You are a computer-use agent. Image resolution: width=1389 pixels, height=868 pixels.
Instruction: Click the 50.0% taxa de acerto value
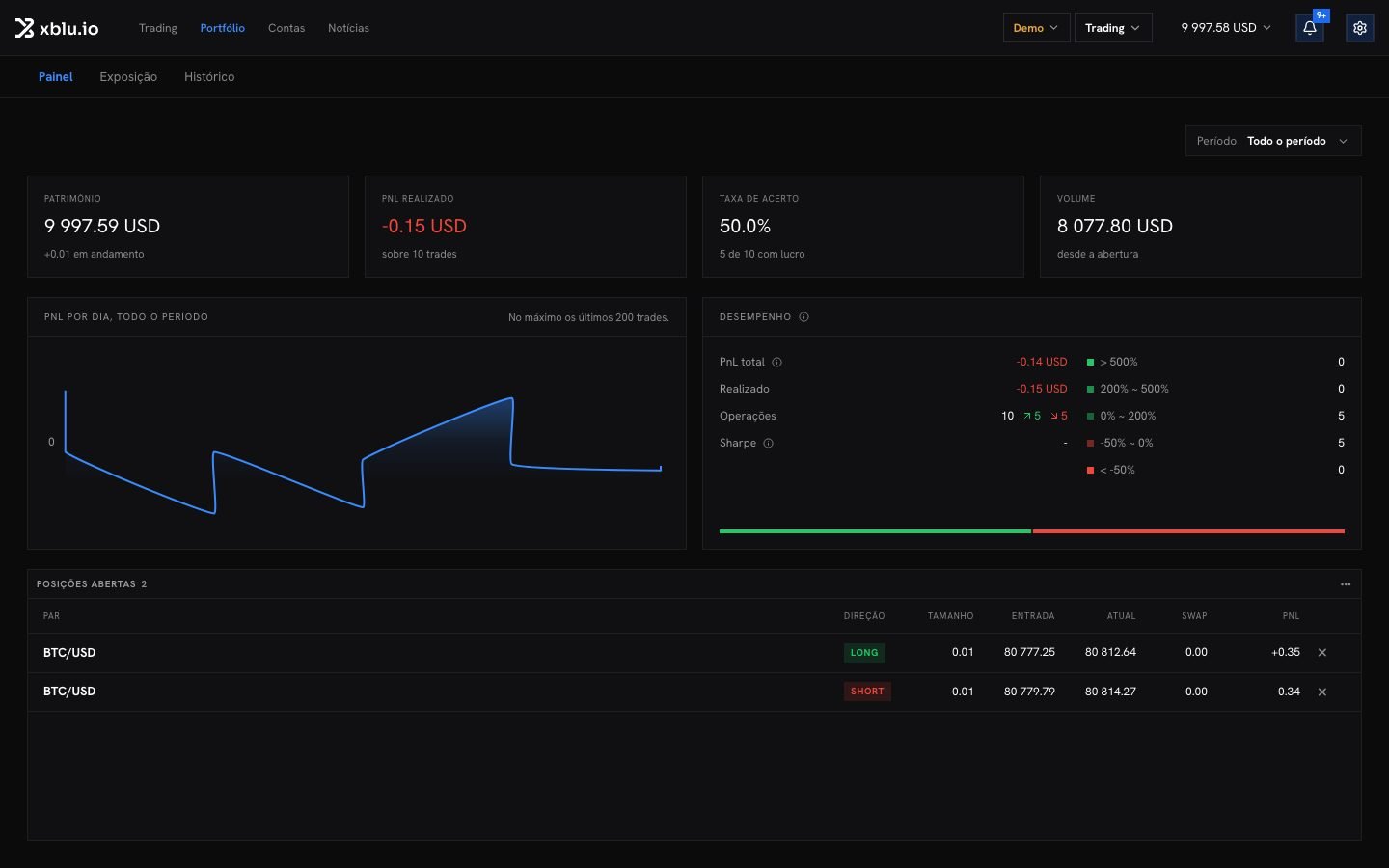pyautogui.click(x=745, y=227)
